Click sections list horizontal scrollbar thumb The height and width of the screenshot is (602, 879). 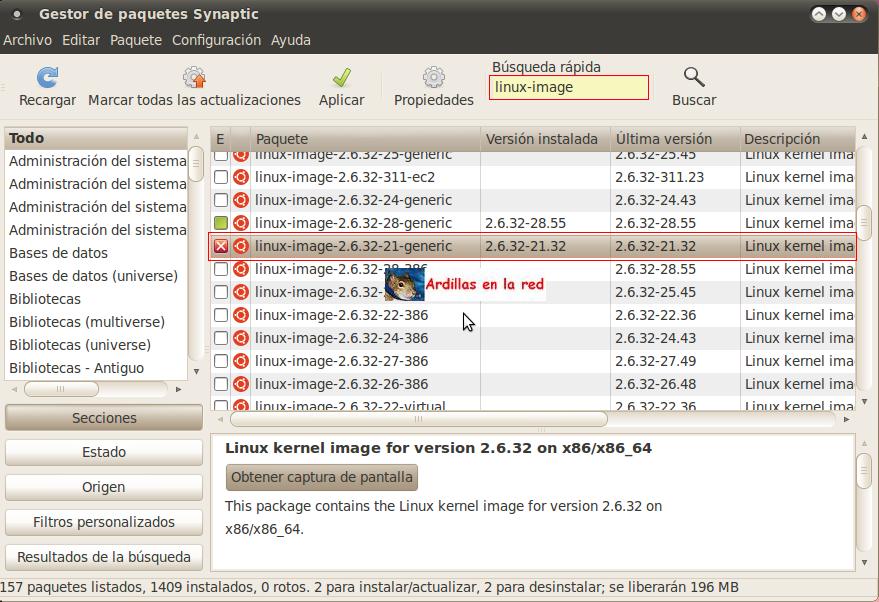pyautogui.click(x=61, y=388)
